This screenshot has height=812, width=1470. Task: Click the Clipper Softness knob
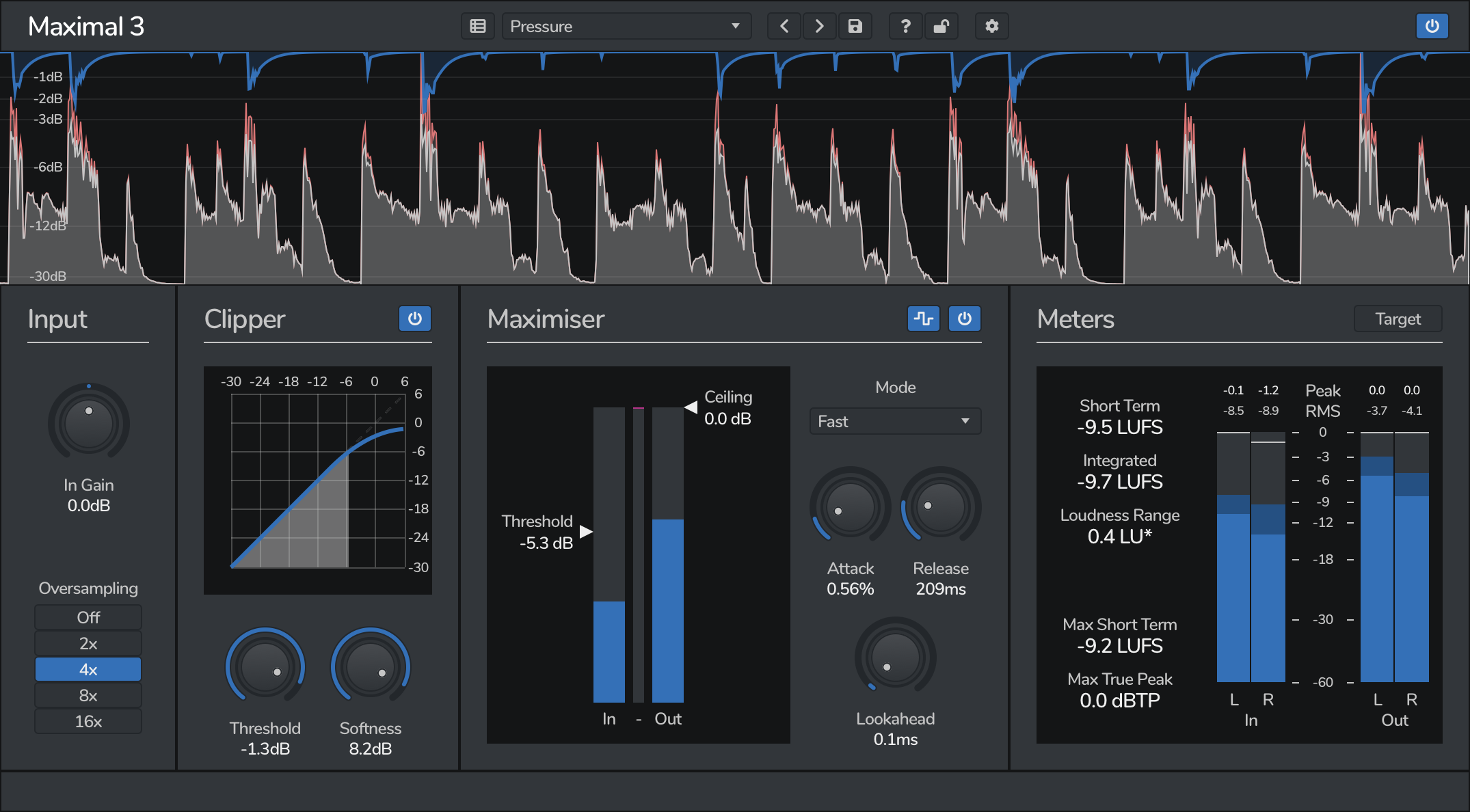point(371,667)
